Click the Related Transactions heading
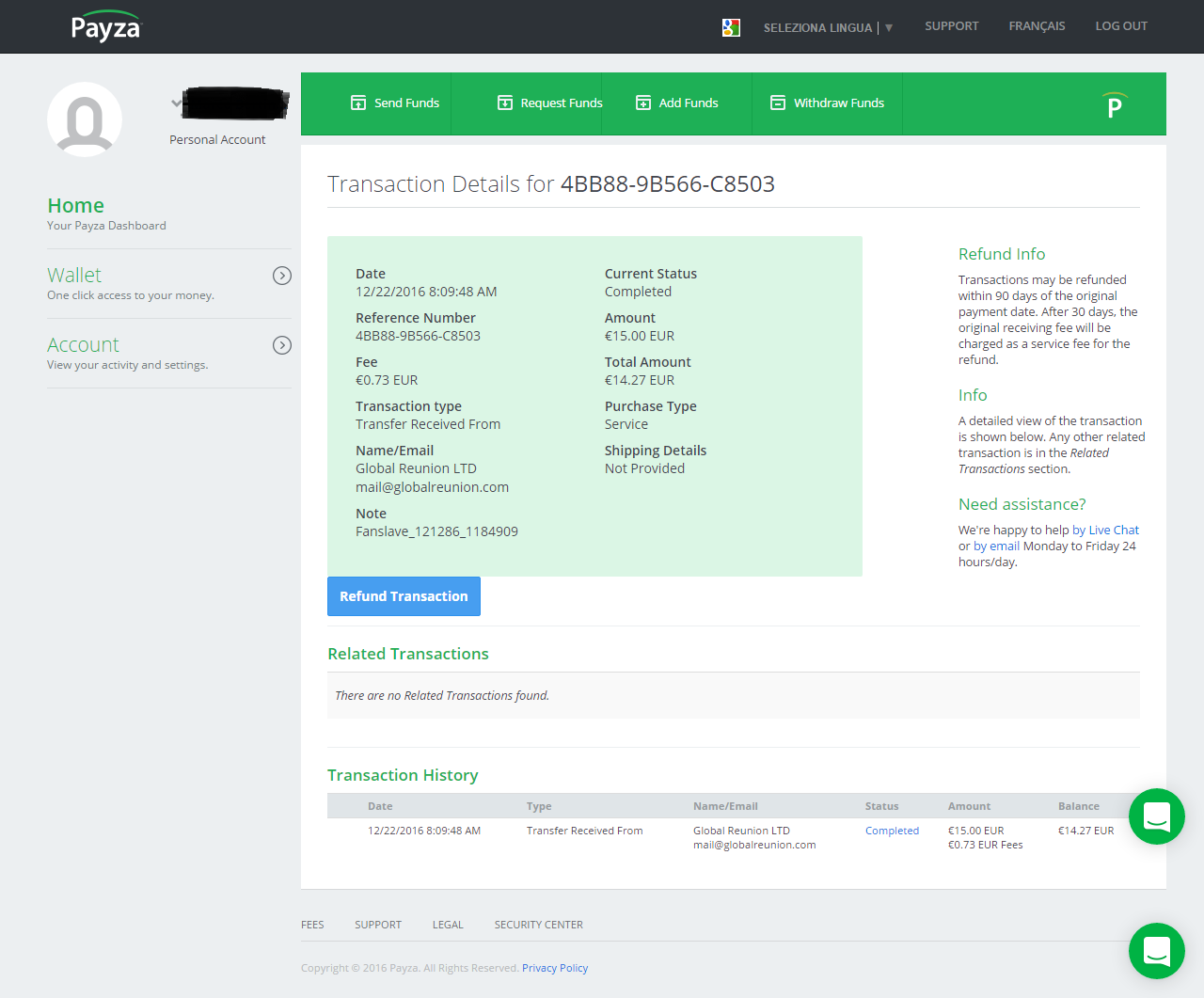 tap(408, 654)
